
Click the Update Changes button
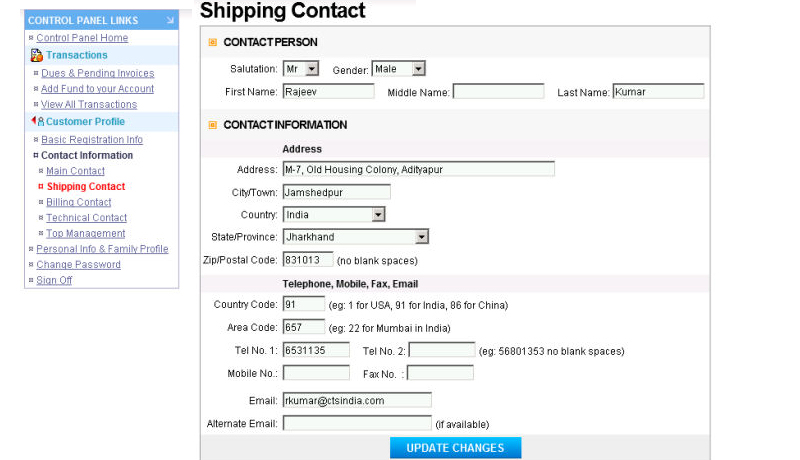(456, 448)
